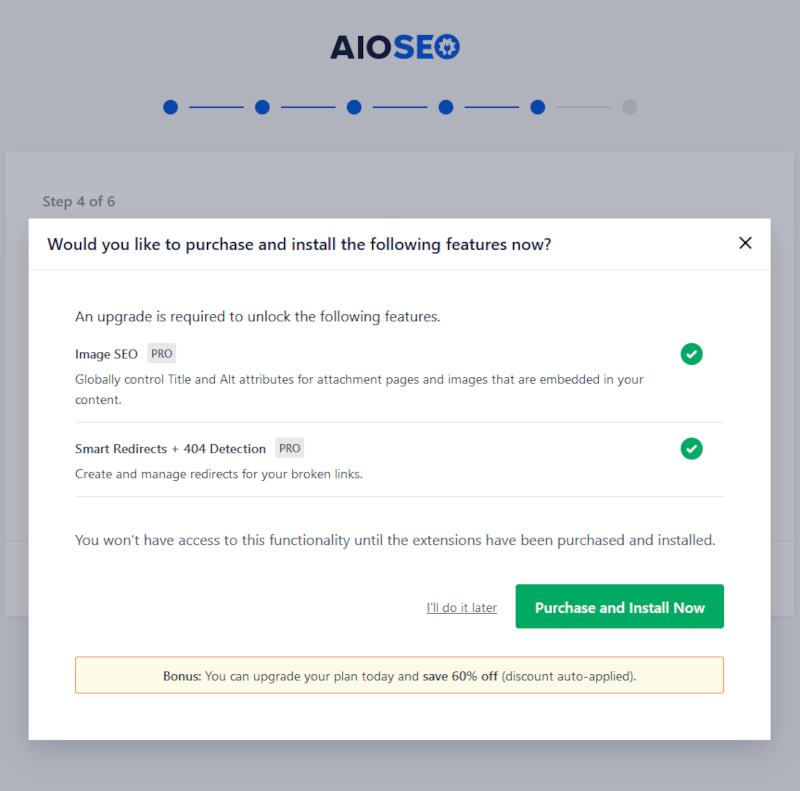The image size is (800, 791).
Task: Click the PRO badge beside Image SEO
Action: (162, 353)
